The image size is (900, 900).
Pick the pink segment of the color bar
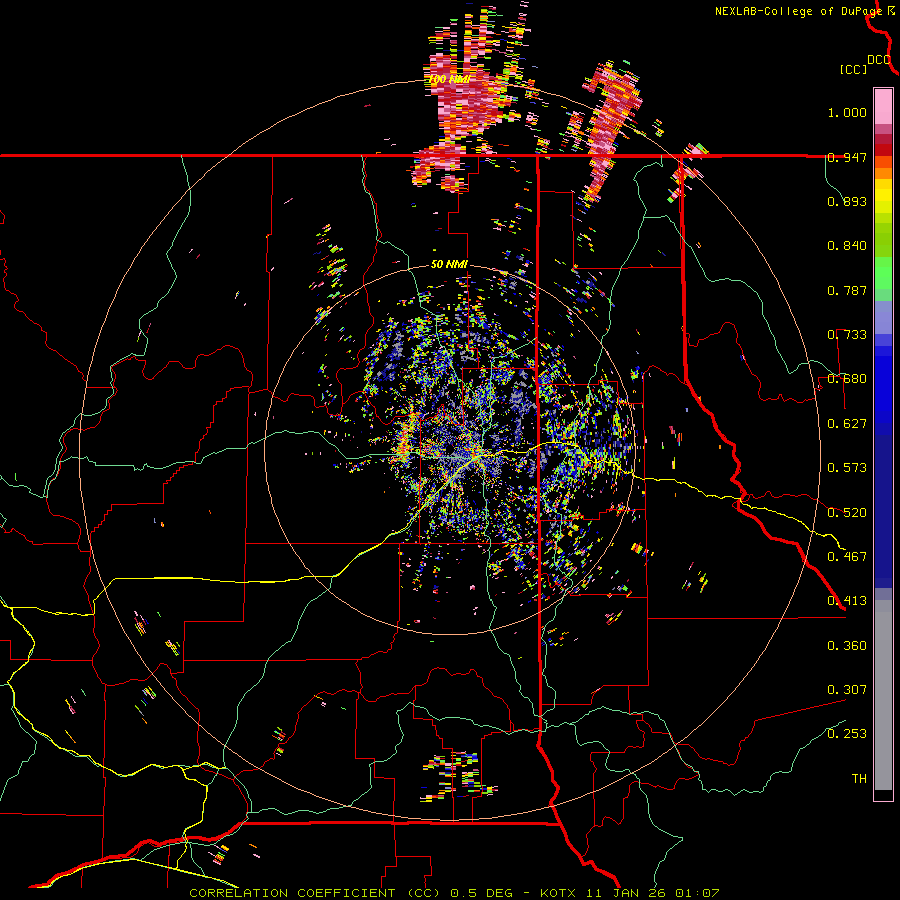883,107
